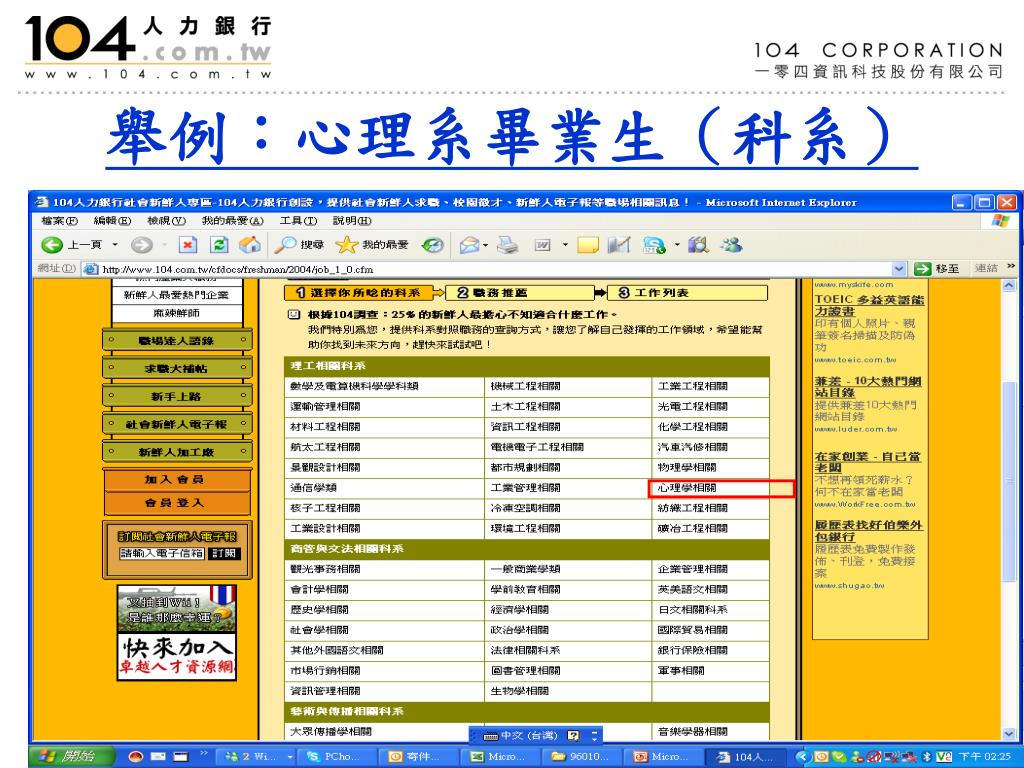Image resolution: width=1024 pixels, height=768 pixels.
Task: Switch to the PCho... taskbar window
Action: (x=337, y=756)
